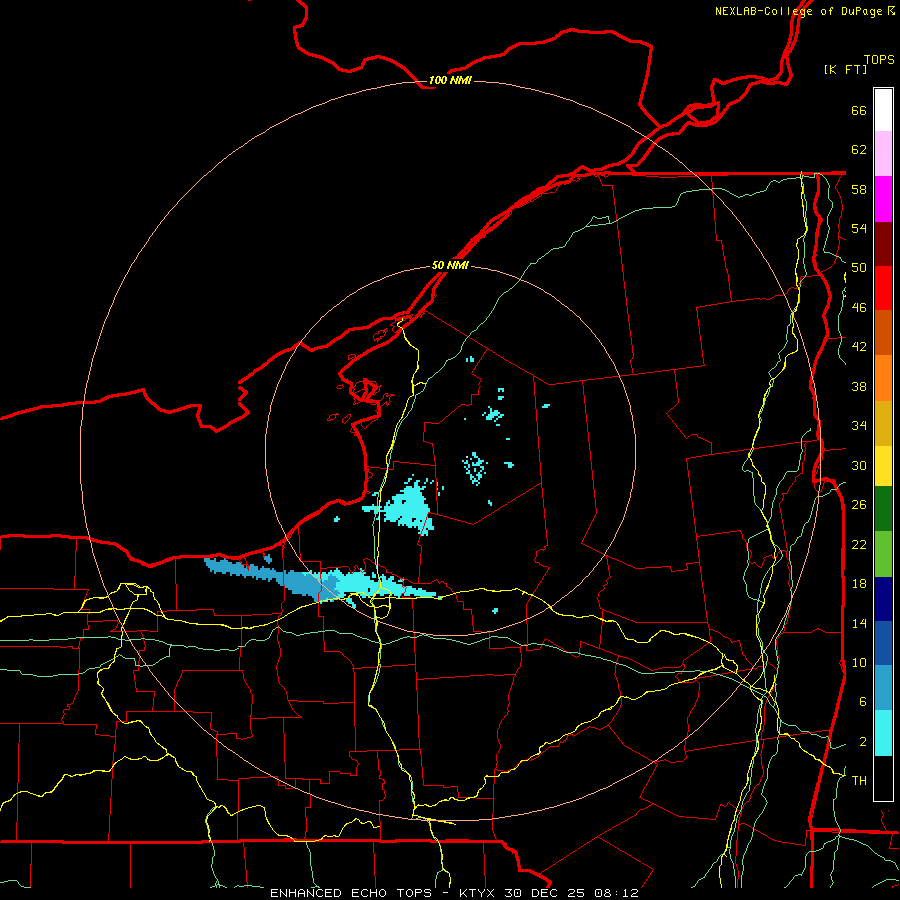Screen dimensions: 900x900
Task: Click the legend value "2"
Action: pyautogui.click(x=862, y=741)
